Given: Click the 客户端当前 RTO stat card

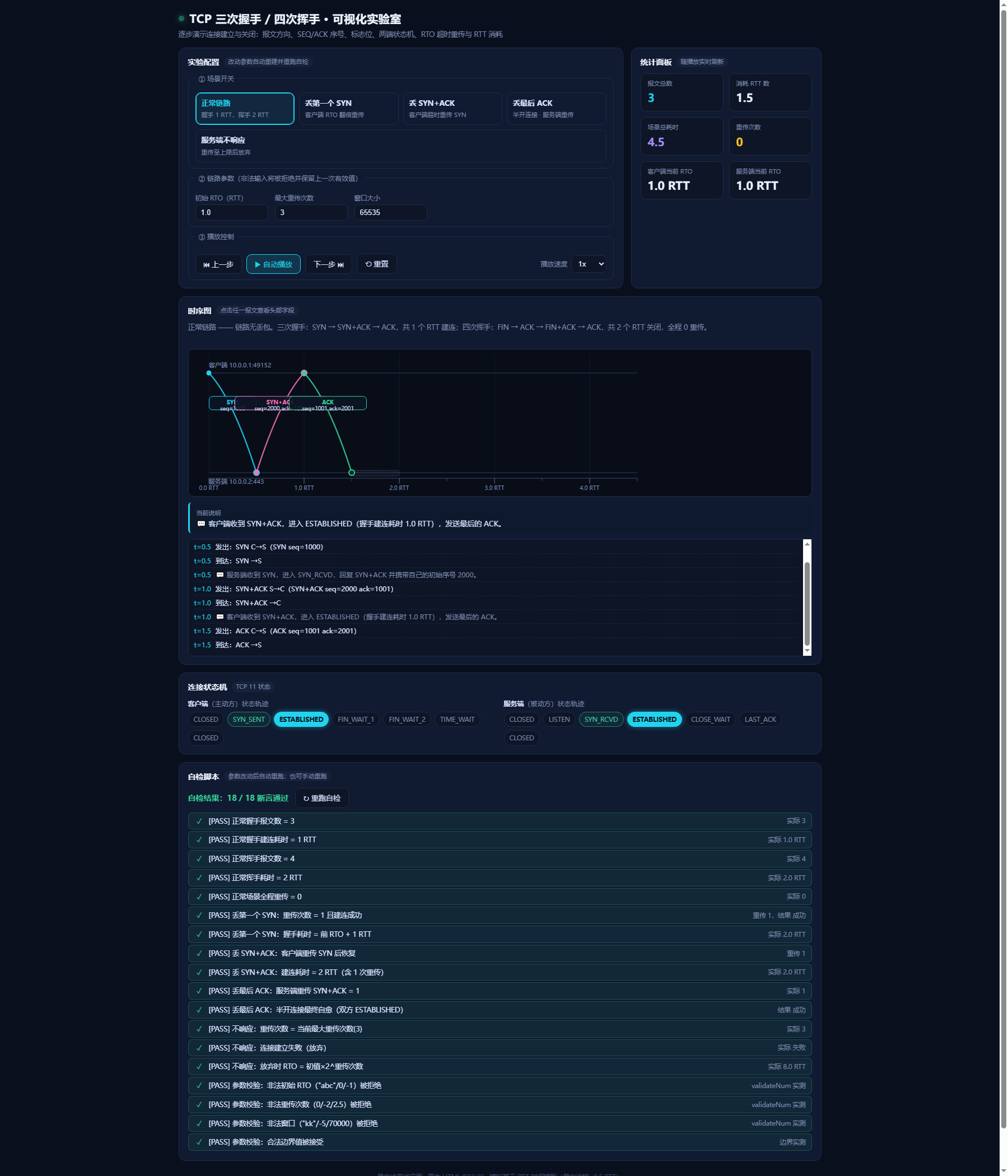Looking at the screenshot, I should coord(682,180).
